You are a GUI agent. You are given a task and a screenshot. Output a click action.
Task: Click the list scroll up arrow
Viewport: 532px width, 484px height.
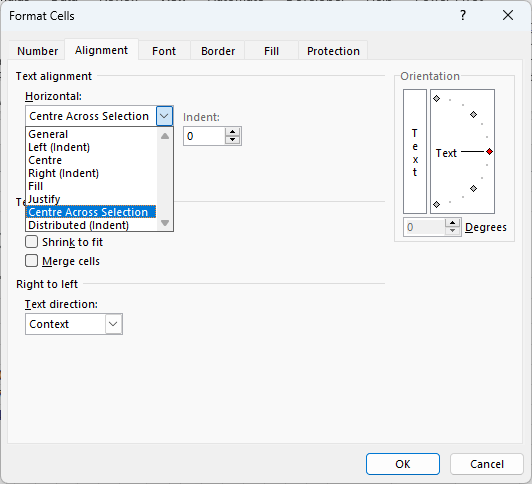coord(165,136)
